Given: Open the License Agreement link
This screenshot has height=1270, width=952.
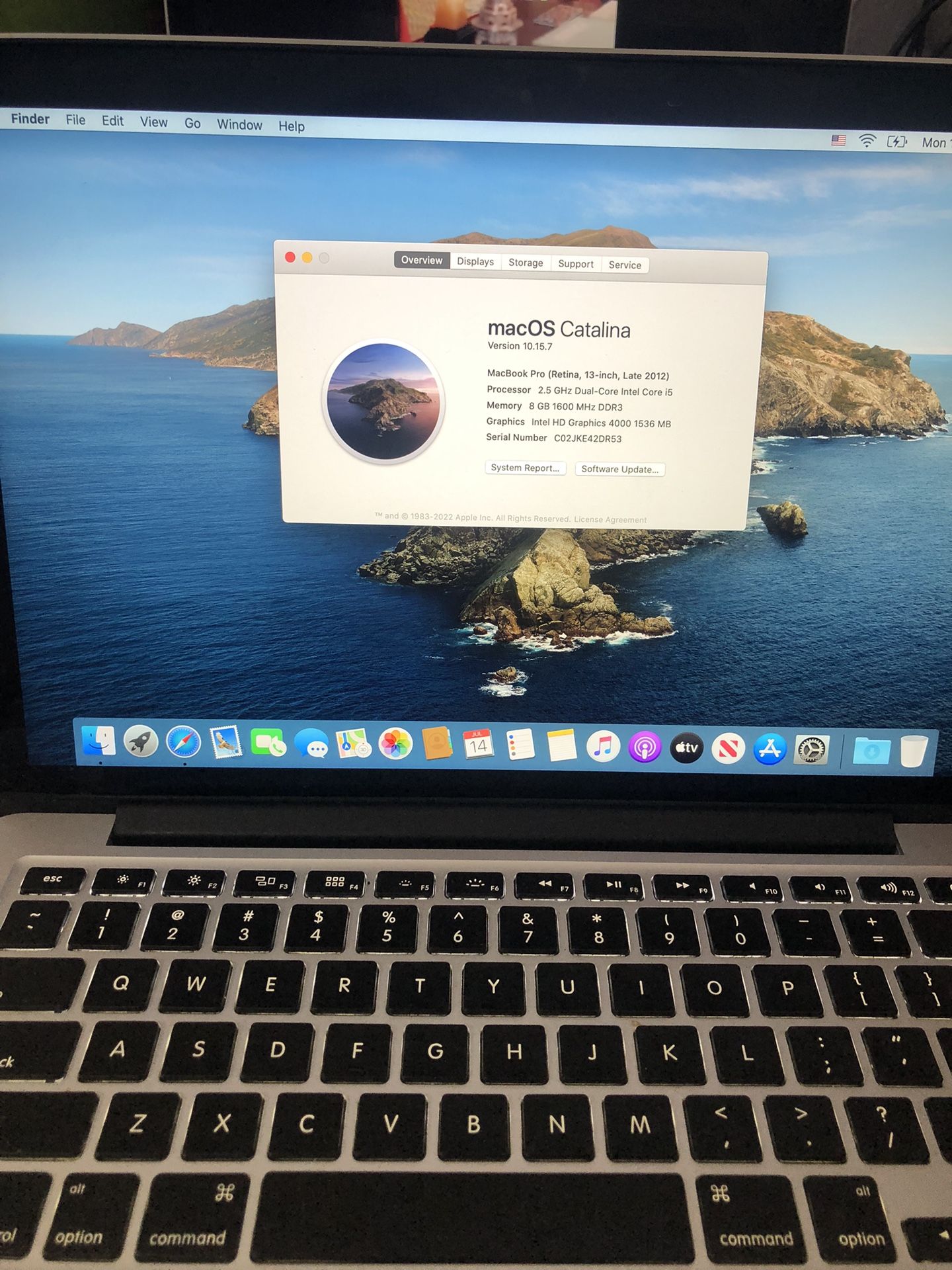Looking at the screenshot, I should tap(610, 519).
